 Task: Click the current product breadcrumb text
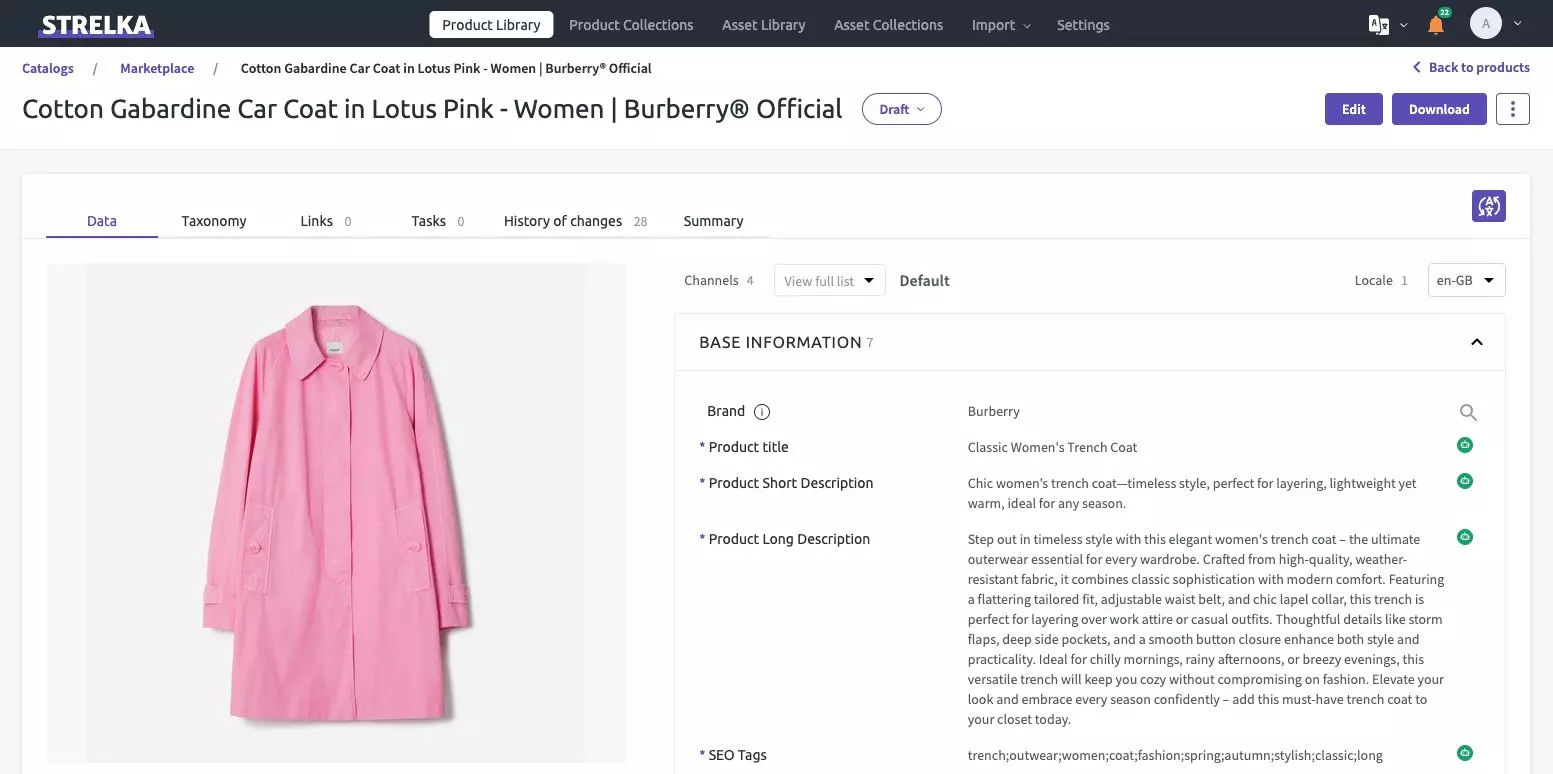coord(446,68)
